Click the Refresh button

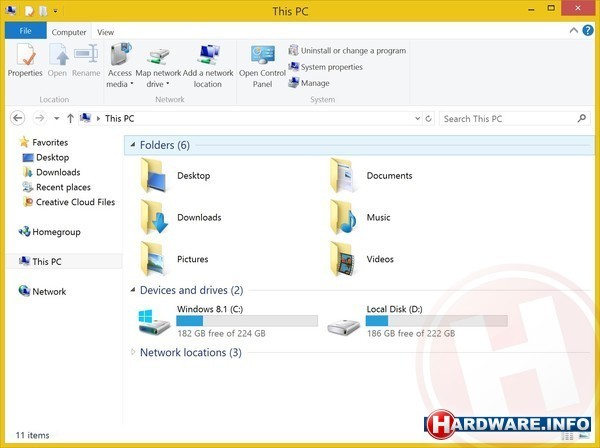pyautogui.click(x=429, y=119)
